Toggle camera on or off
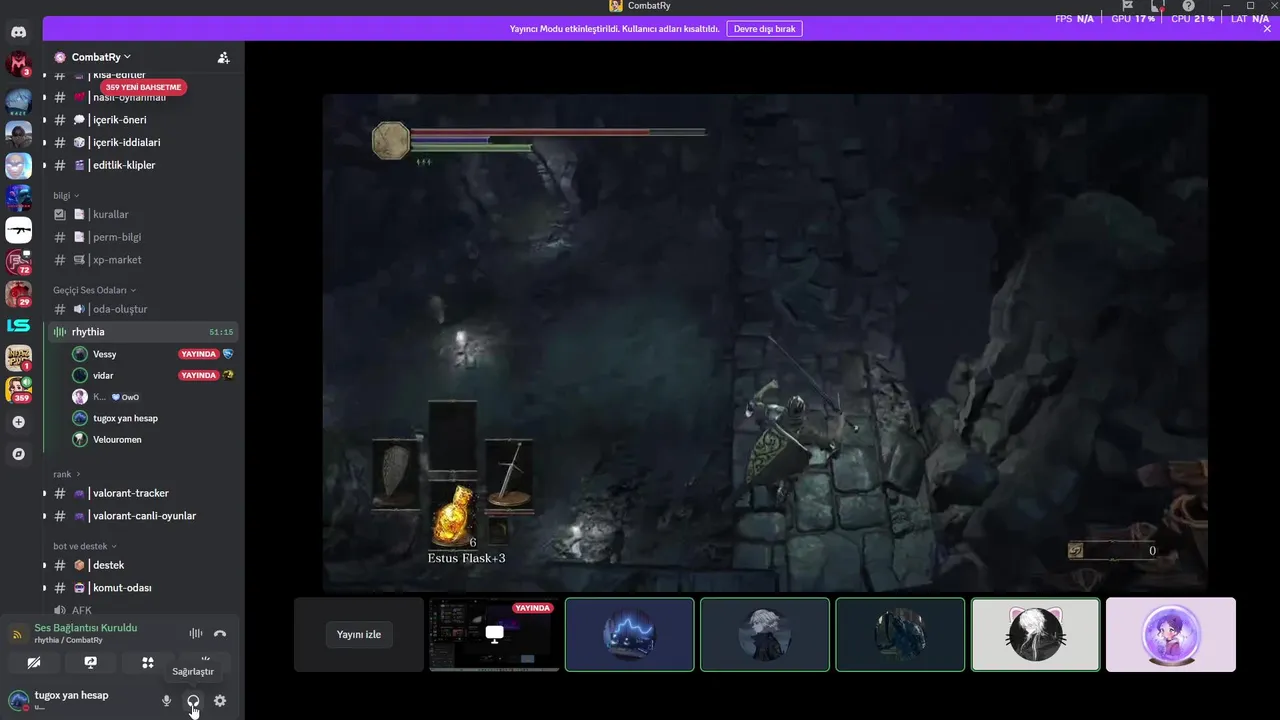This screenshot has width=1280, height=720. (x=33, y=662)
